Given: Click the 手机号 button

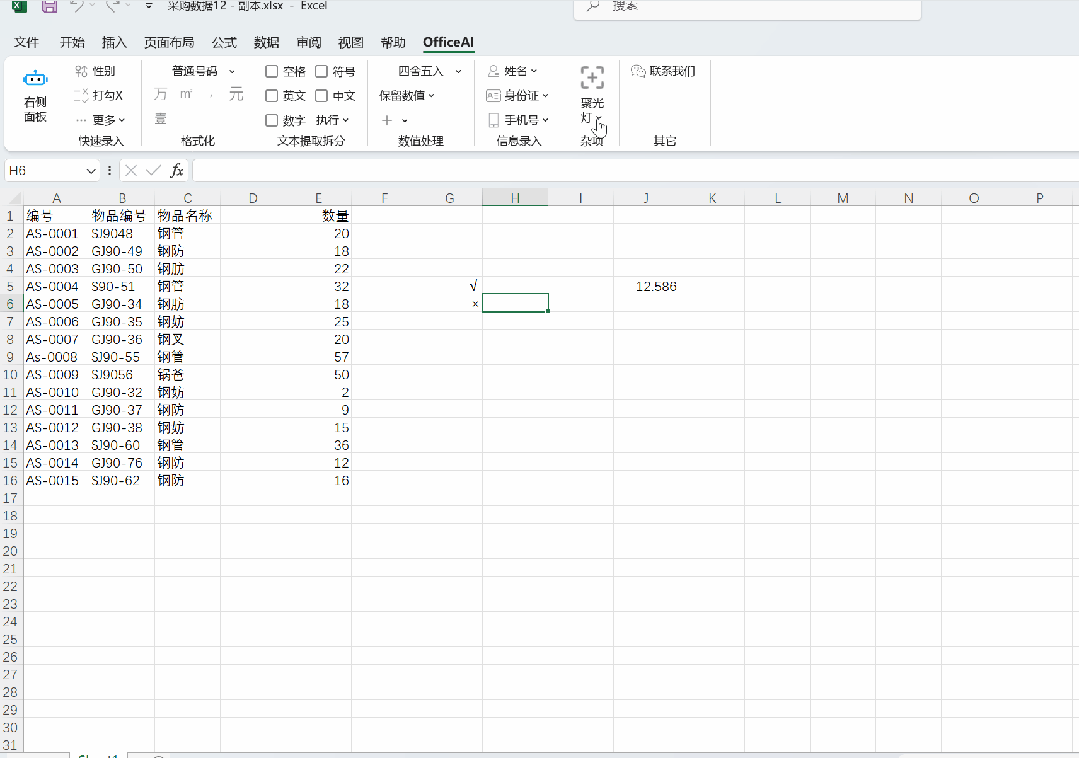Looking at the screenshot, I should [518, 120].
